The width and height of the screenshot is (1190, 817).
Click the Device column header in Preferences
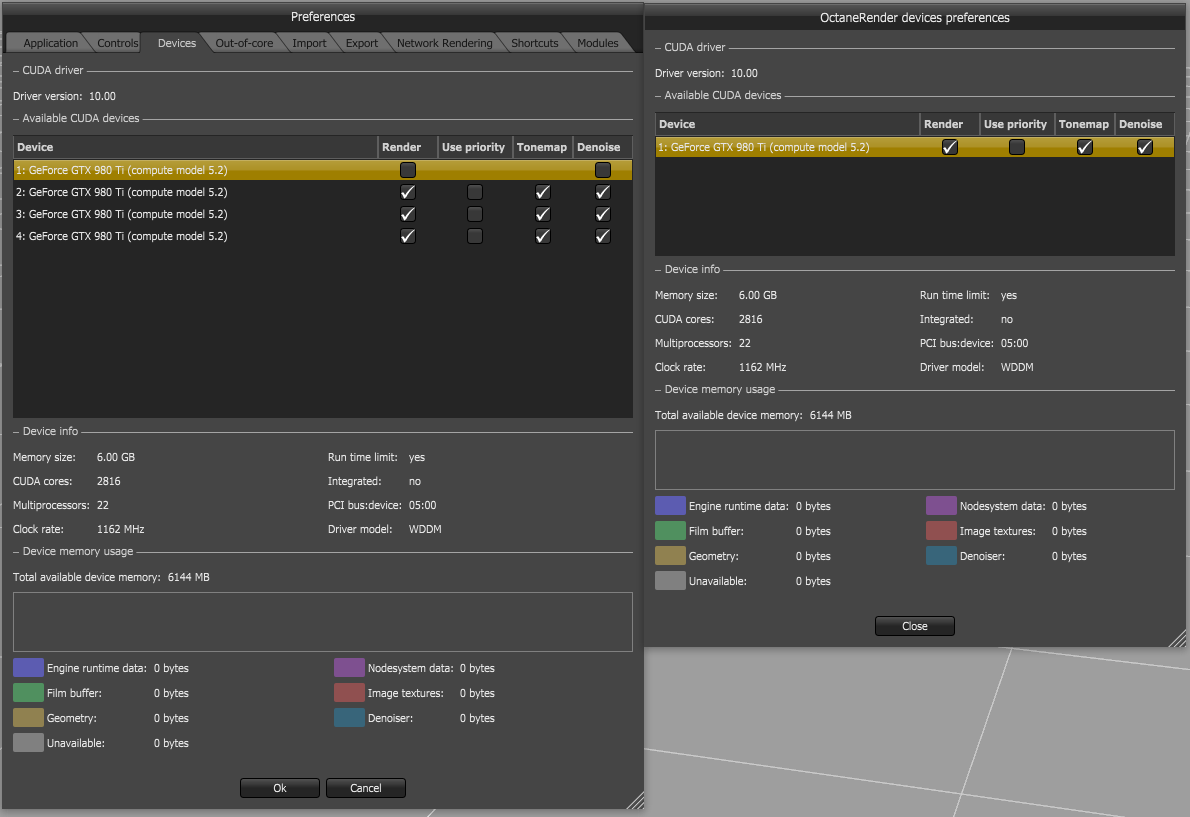point(195,147)
